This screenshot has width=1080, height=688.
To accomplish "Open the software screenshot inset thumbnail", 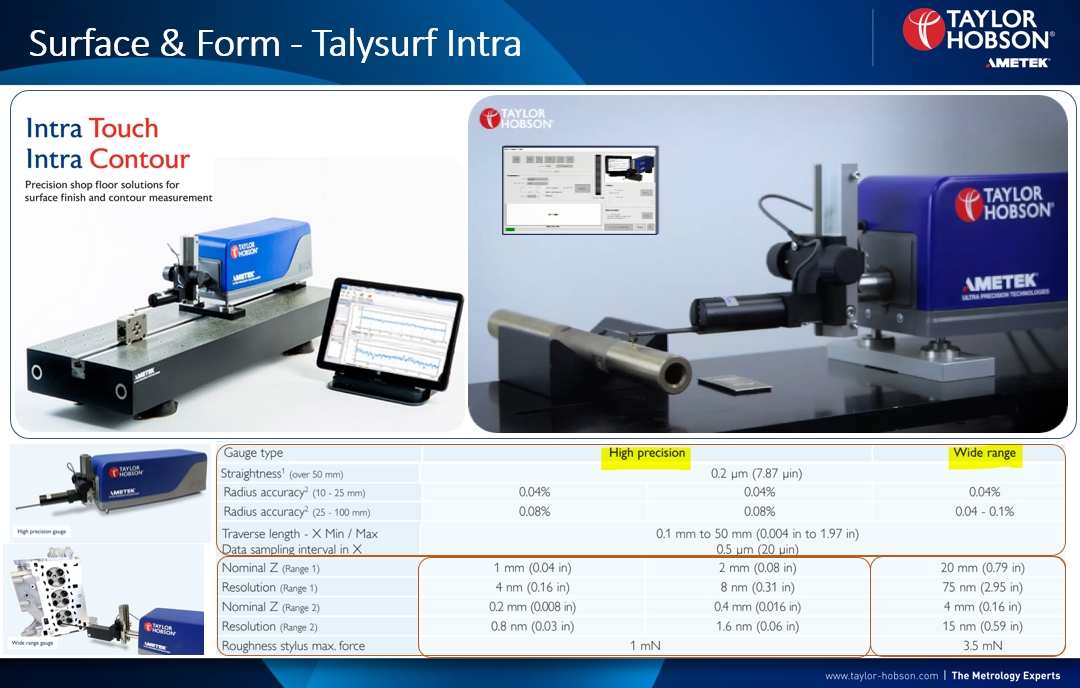I will click(x=580, y=191).
